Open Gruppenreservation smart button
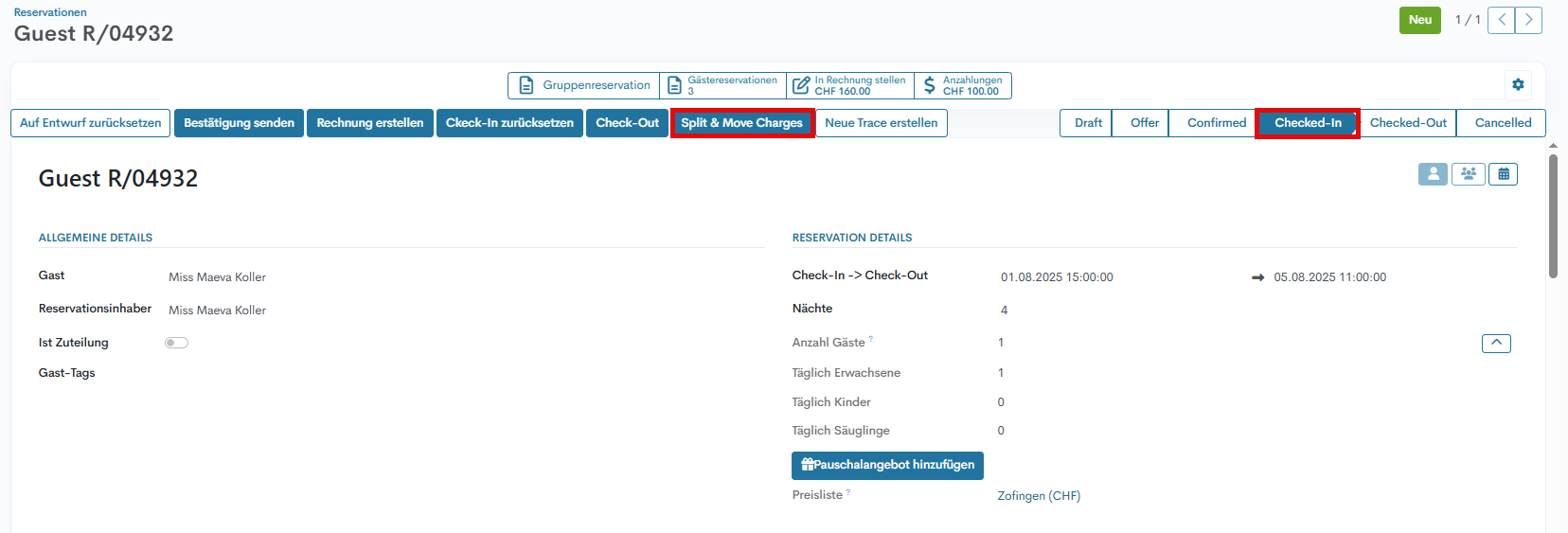 584,86
